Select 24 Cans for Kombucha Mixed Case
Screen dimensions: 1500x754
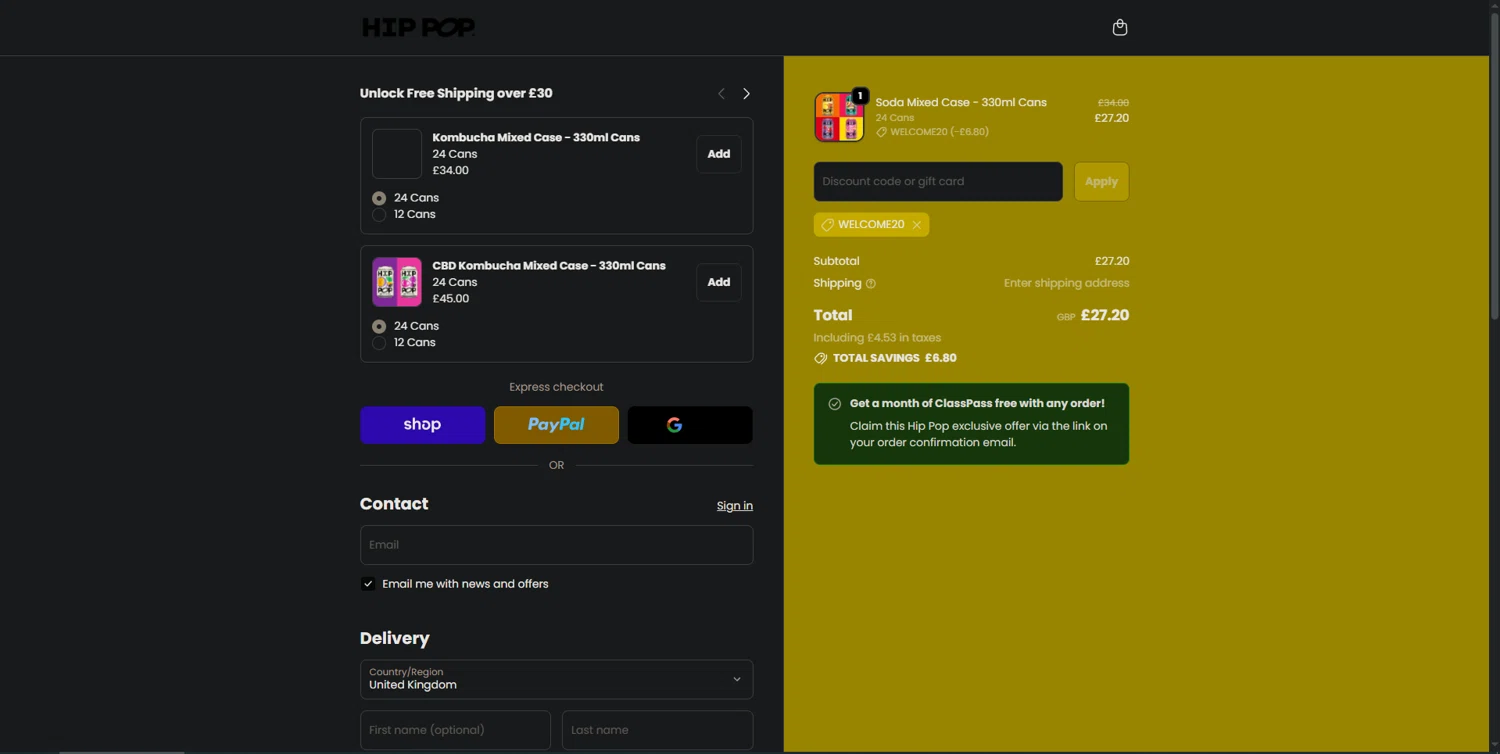pyautogui.click(x=379, y=198)
